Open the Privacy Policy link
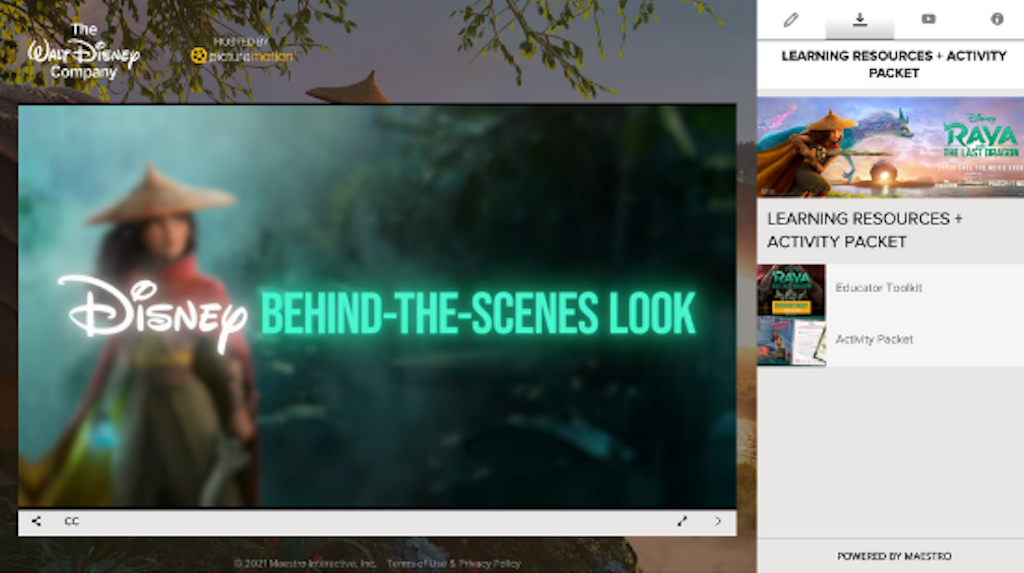Screen dimensions: 1024x573 (490, 563)
